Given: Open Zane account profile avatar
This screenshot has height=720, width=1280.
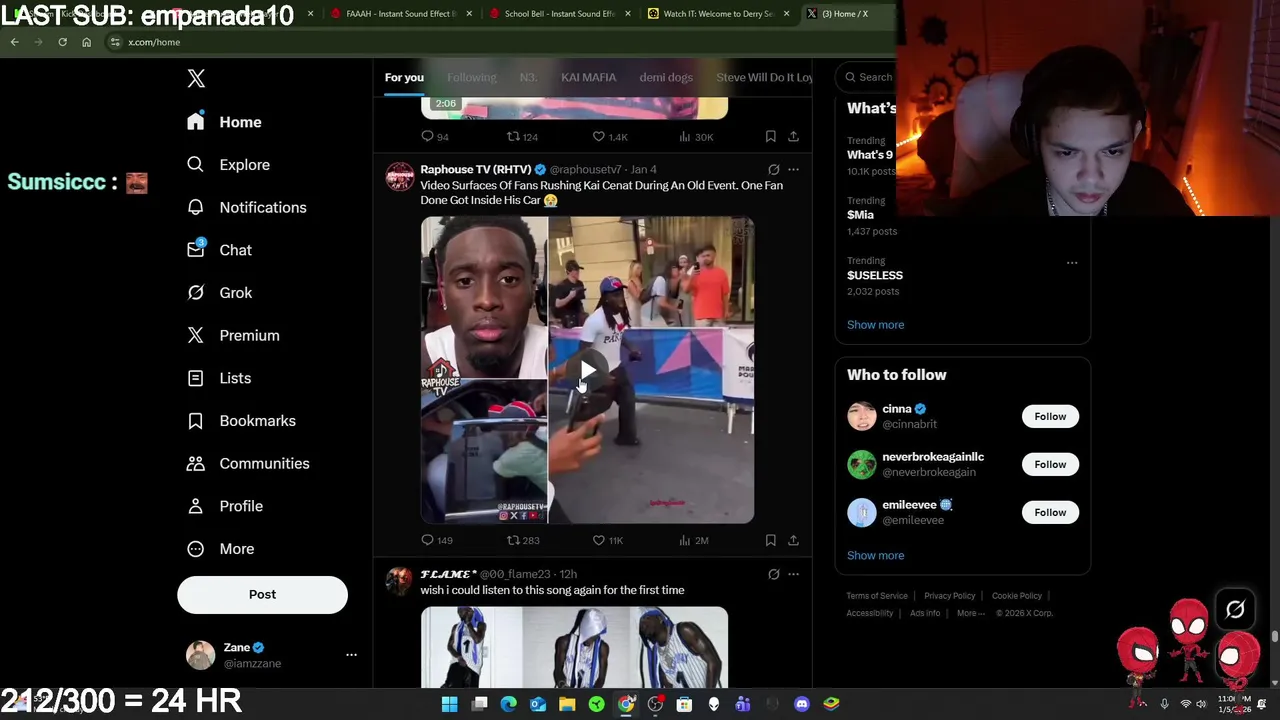Looking at the screenshot, I should click(200, 655).
